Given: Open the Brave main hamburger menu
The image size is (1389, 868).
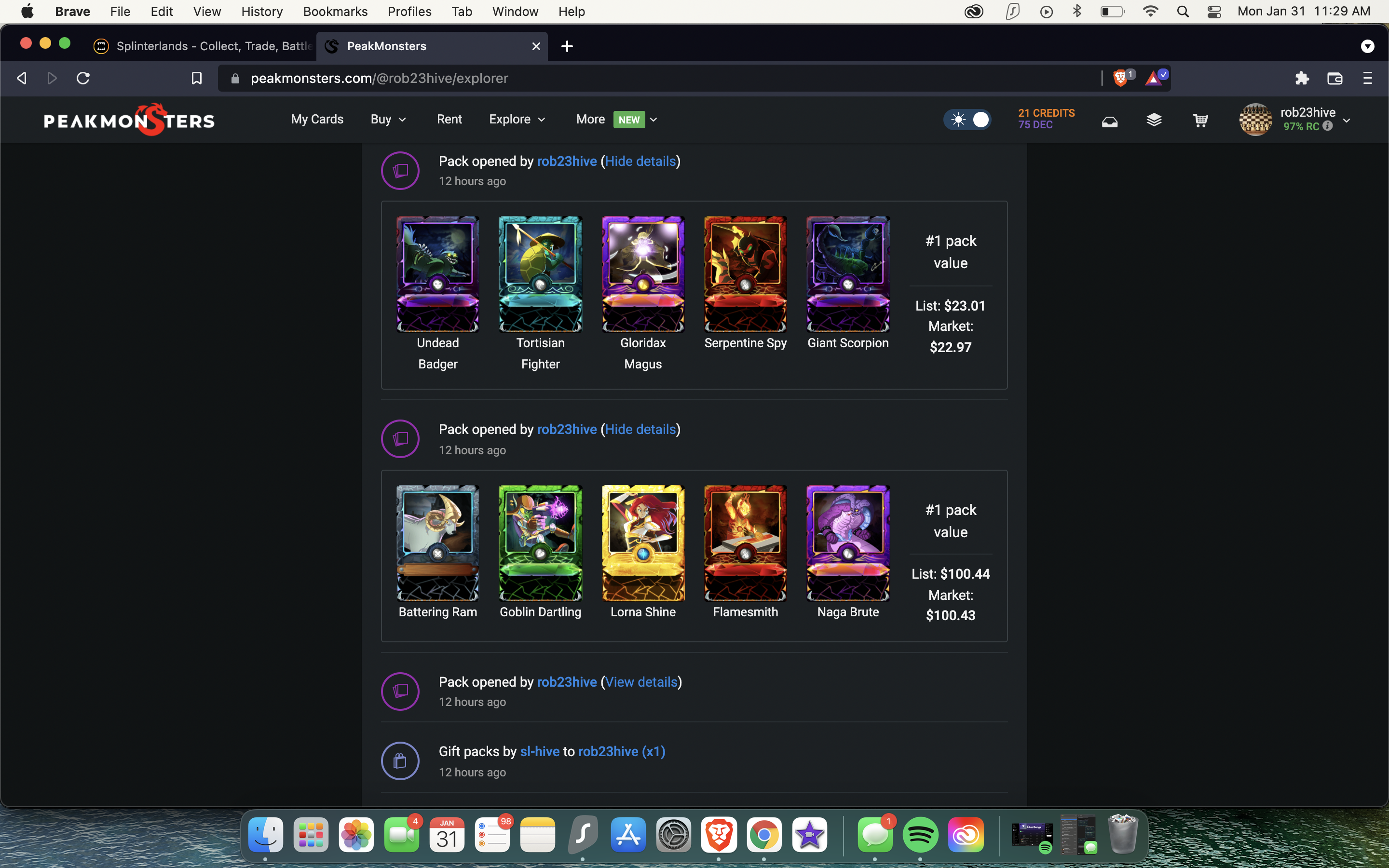Looking at the screenshot, I should [x=1368, y=78].
